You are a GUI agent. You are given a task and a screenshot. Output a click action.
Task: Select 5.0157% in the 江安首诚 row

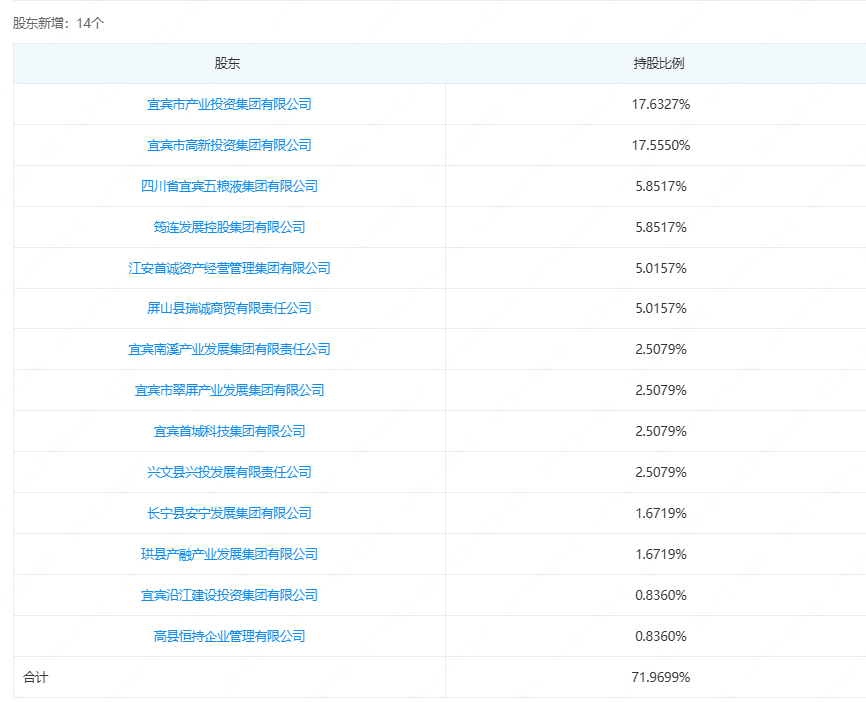point(661,268)
